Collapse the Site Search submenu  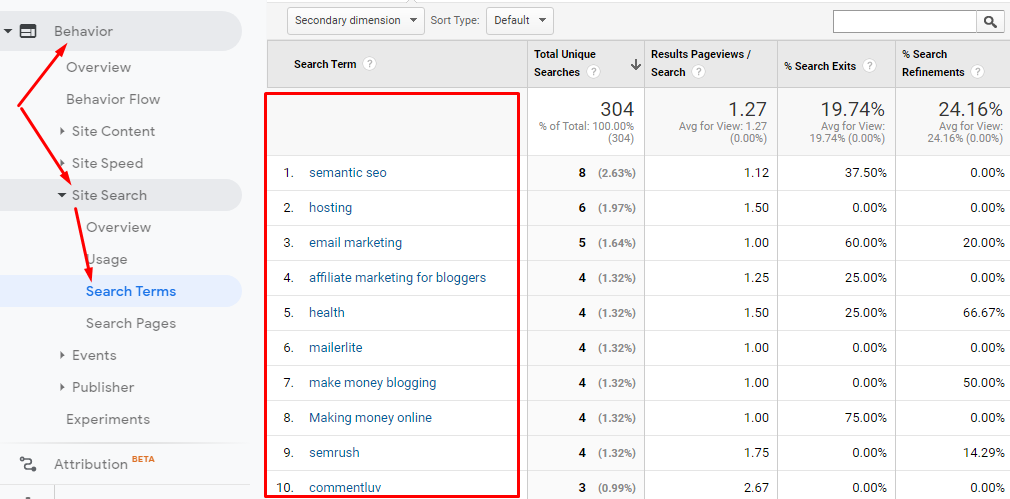[x=62, y=195]
